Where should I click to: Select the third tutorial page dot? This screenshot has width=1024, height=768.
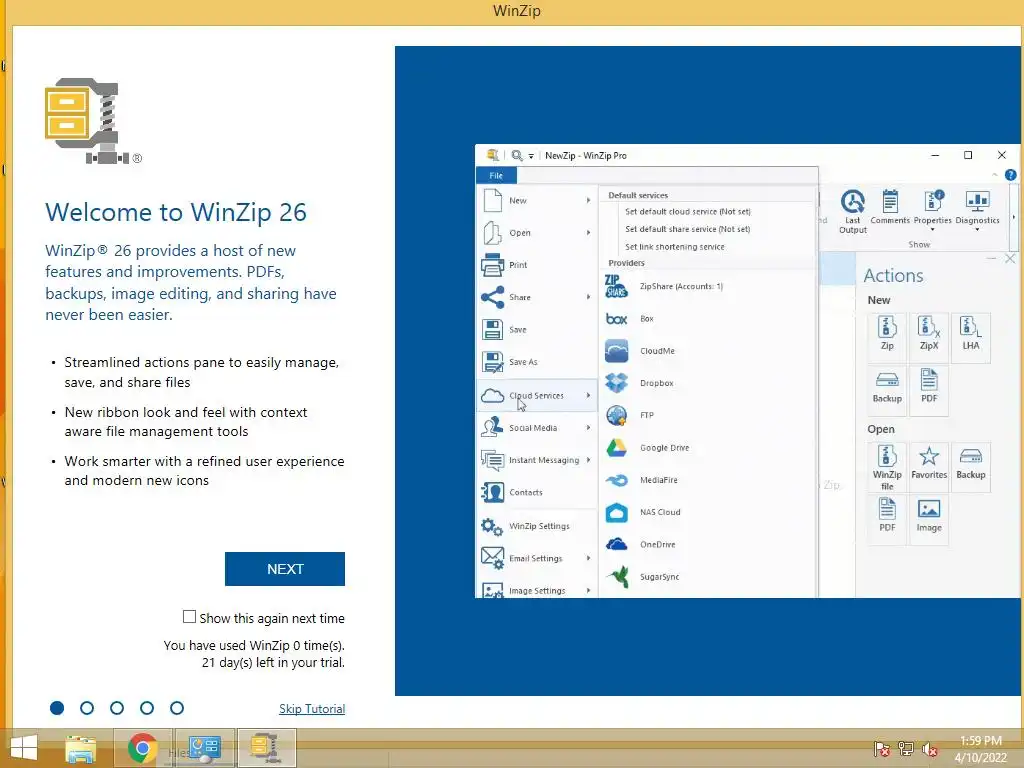[x=117, y=708]
